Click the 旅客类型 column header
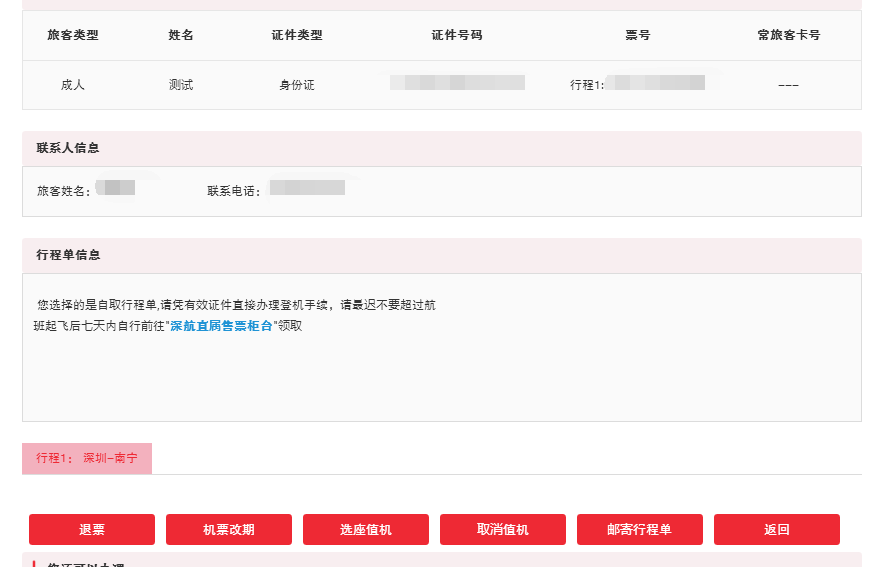Screen dimensions: 873x567 73,35
